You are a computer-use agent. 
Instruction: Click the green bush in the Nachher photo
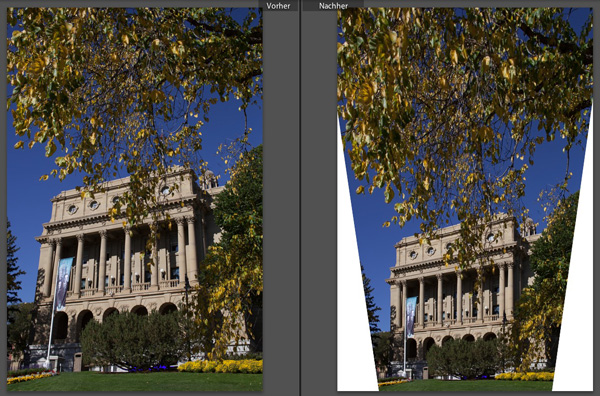(464, 358)
